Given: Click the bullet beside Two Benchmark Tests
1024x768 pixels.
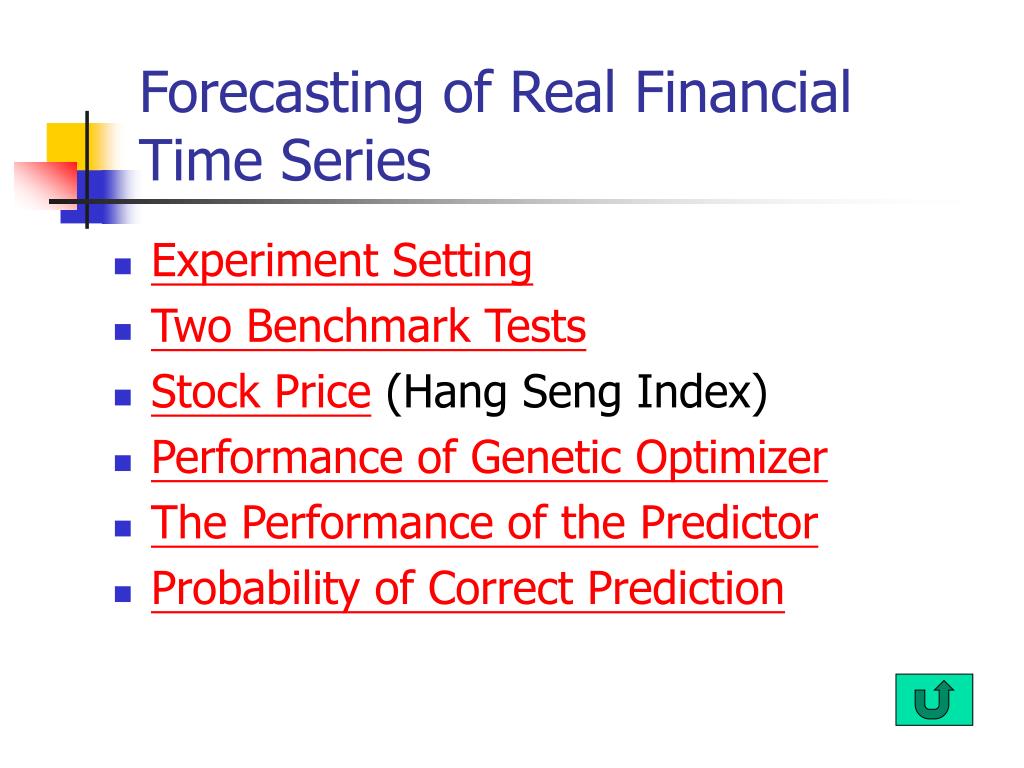Looking at the screenshot, I should point(123,332).
